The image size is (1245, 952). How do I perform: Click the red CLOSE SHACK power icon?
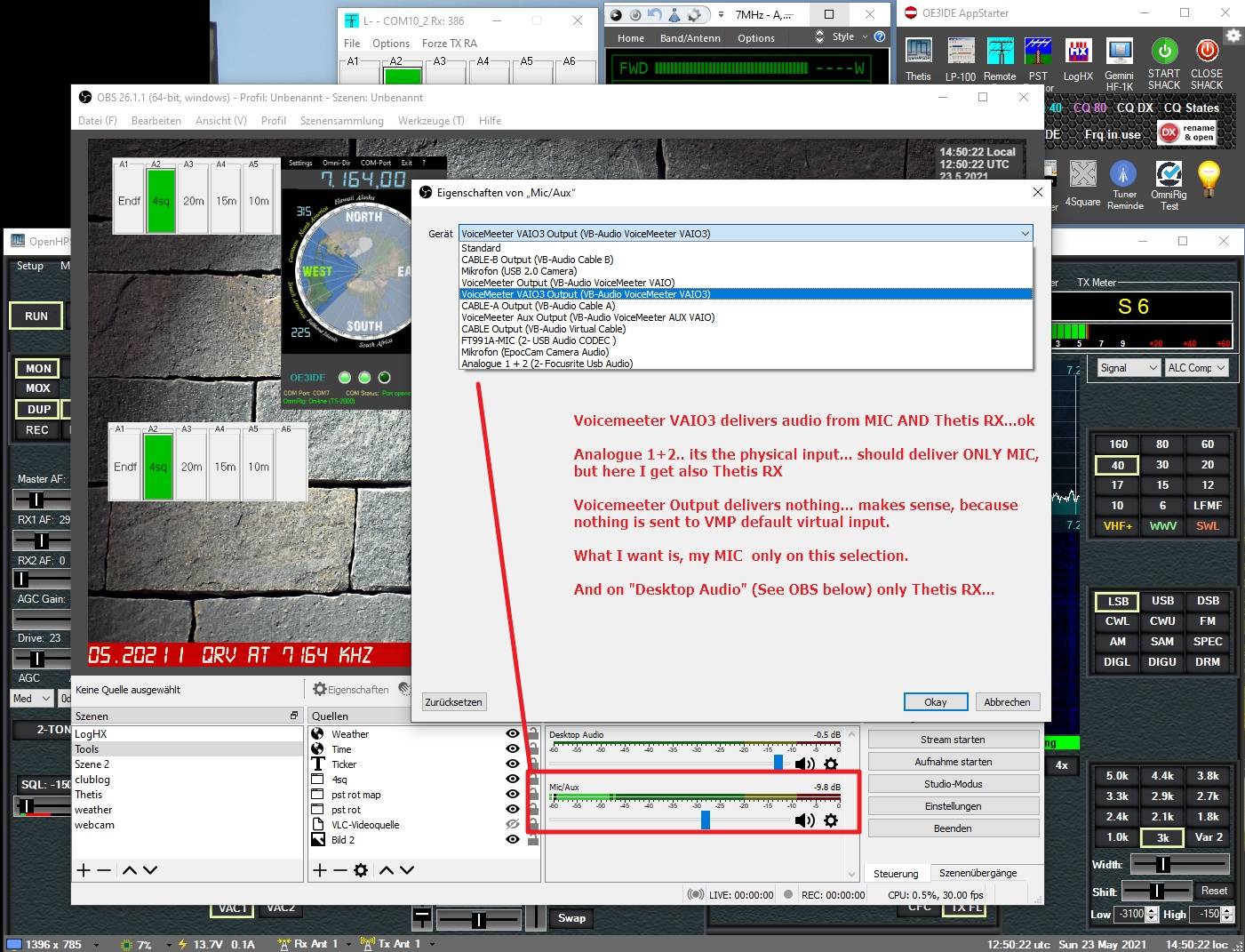1207,52
